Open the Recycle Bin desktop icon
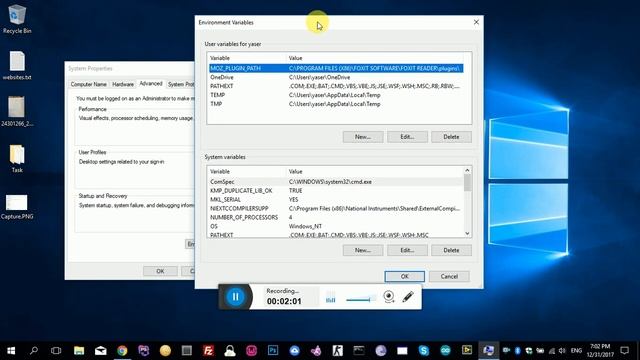The height and width of the screenshot is (360, 640). (17, 19)
